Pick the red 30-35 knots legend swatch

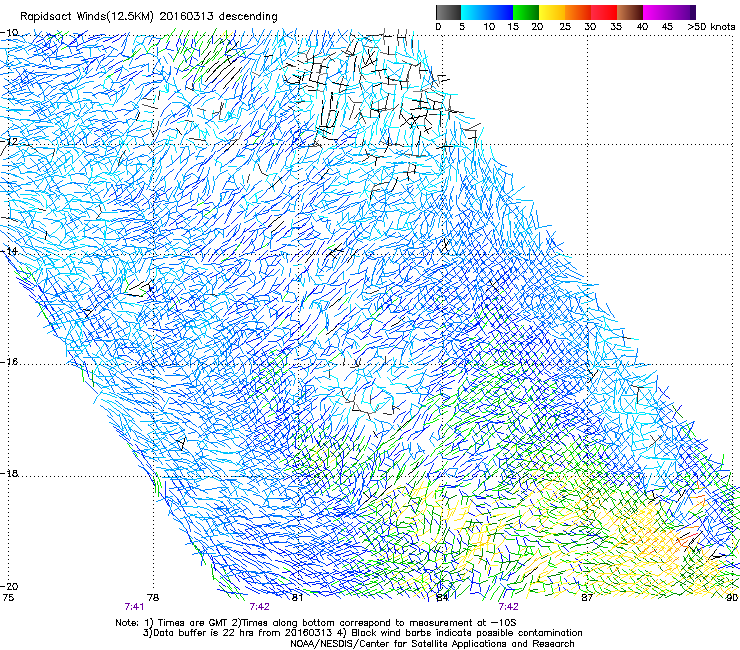coord(604,12)
